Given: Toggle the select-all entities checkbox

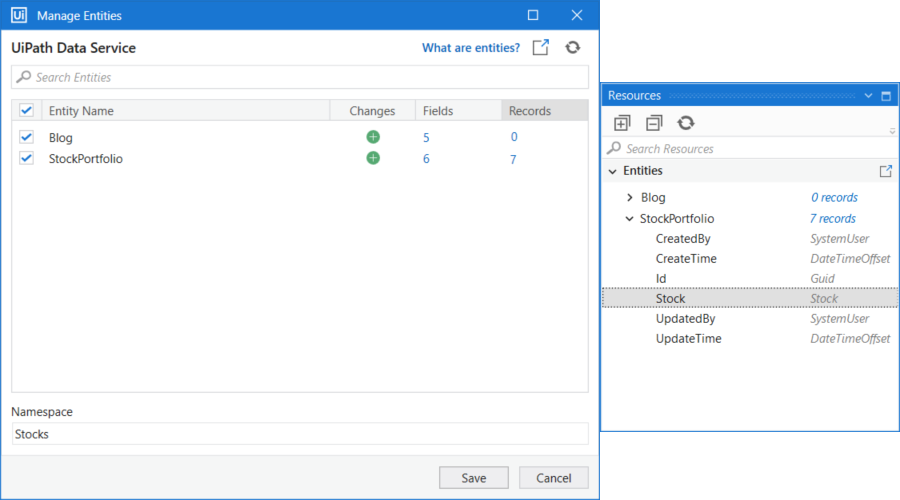Looking at the screenshot, I should click(x=26, y=110).
